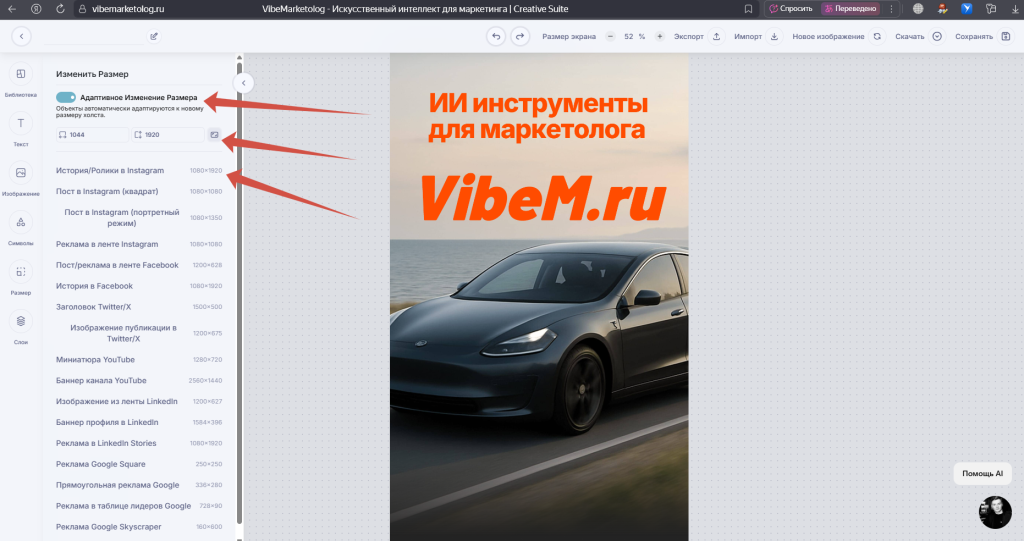Open the Символы (Symbols) sidebar icon
Screen dimensions: 1024x541
pos(21,223)
